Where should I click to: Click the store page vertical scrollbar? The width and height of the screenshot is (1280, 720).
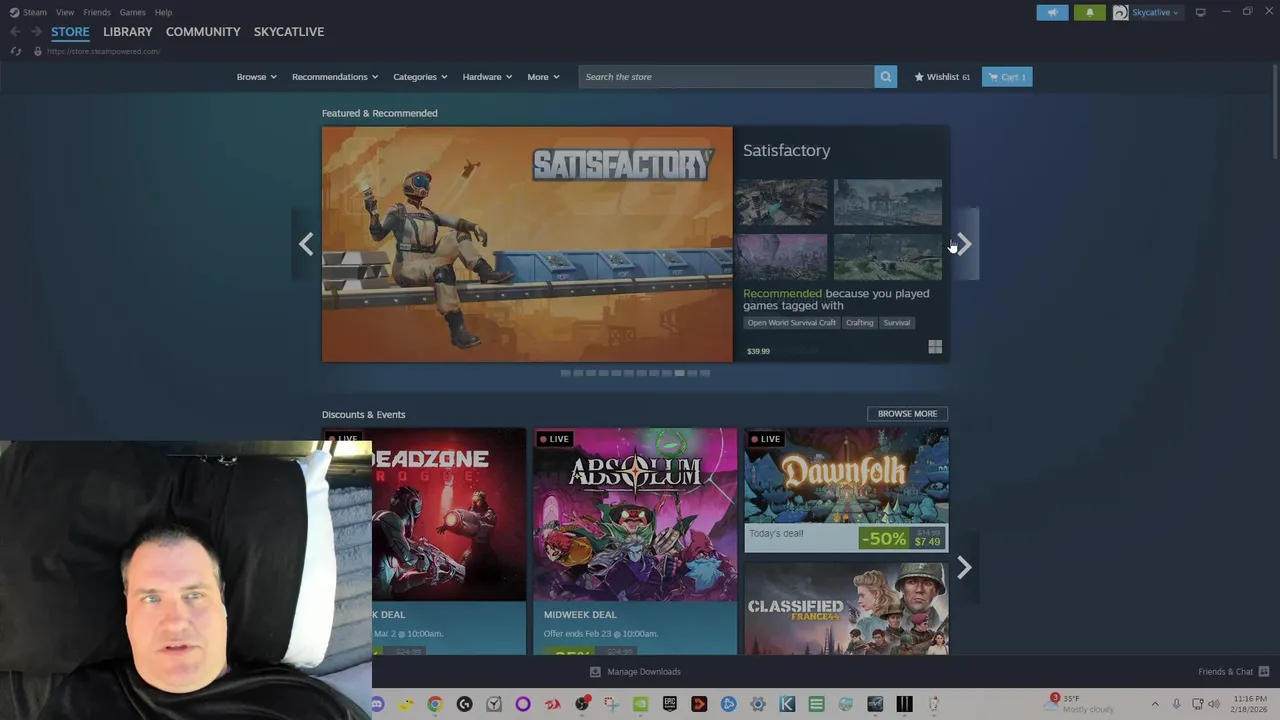1274,110
